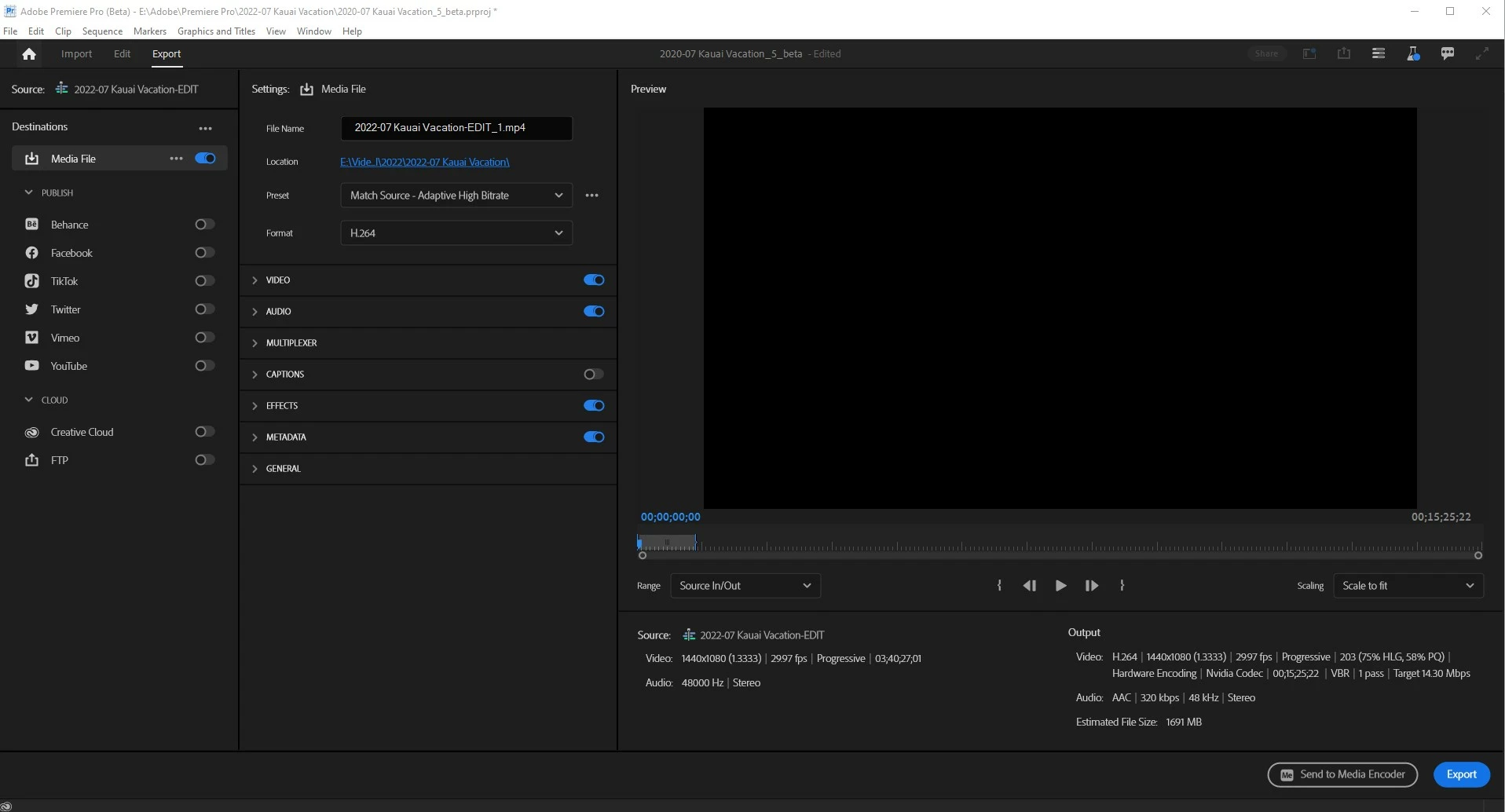Click the Behance destination icon
This screenshot has height=812, width=1505.
(x=31, y=225)
